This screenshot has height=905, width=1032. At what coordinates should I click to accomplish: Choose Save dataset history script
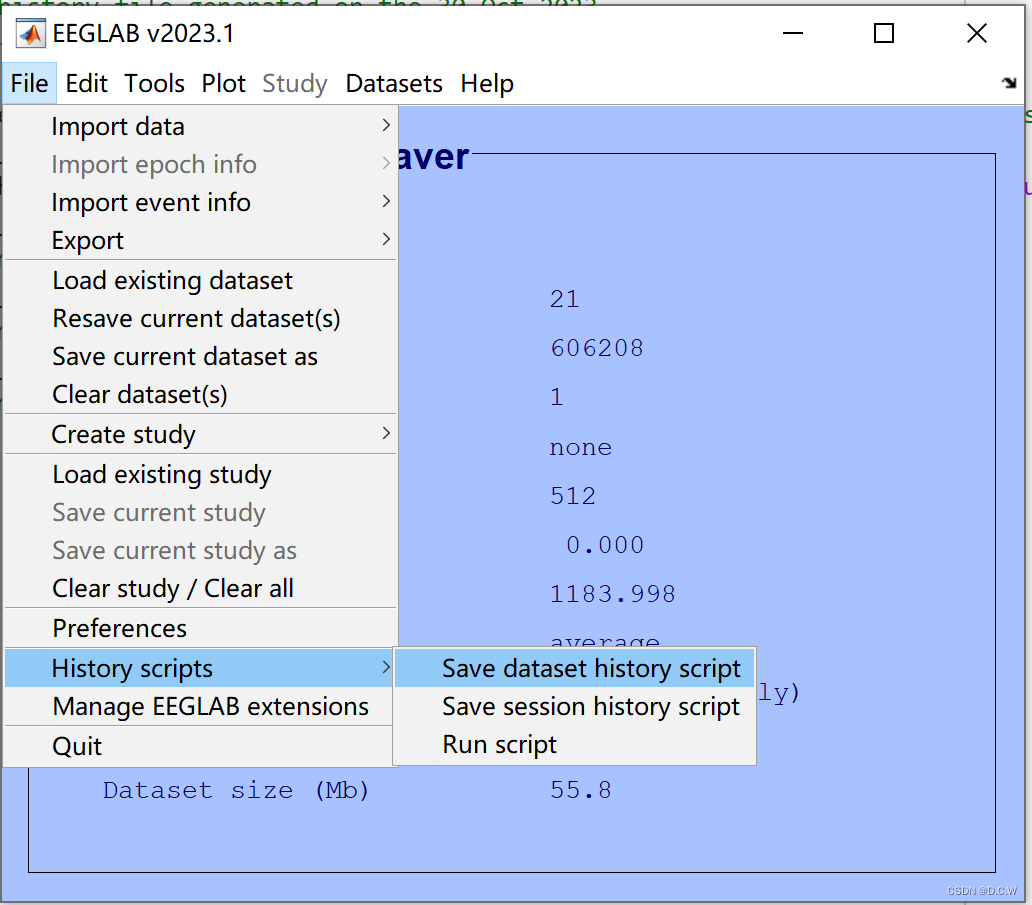click(x=575, y=668)
